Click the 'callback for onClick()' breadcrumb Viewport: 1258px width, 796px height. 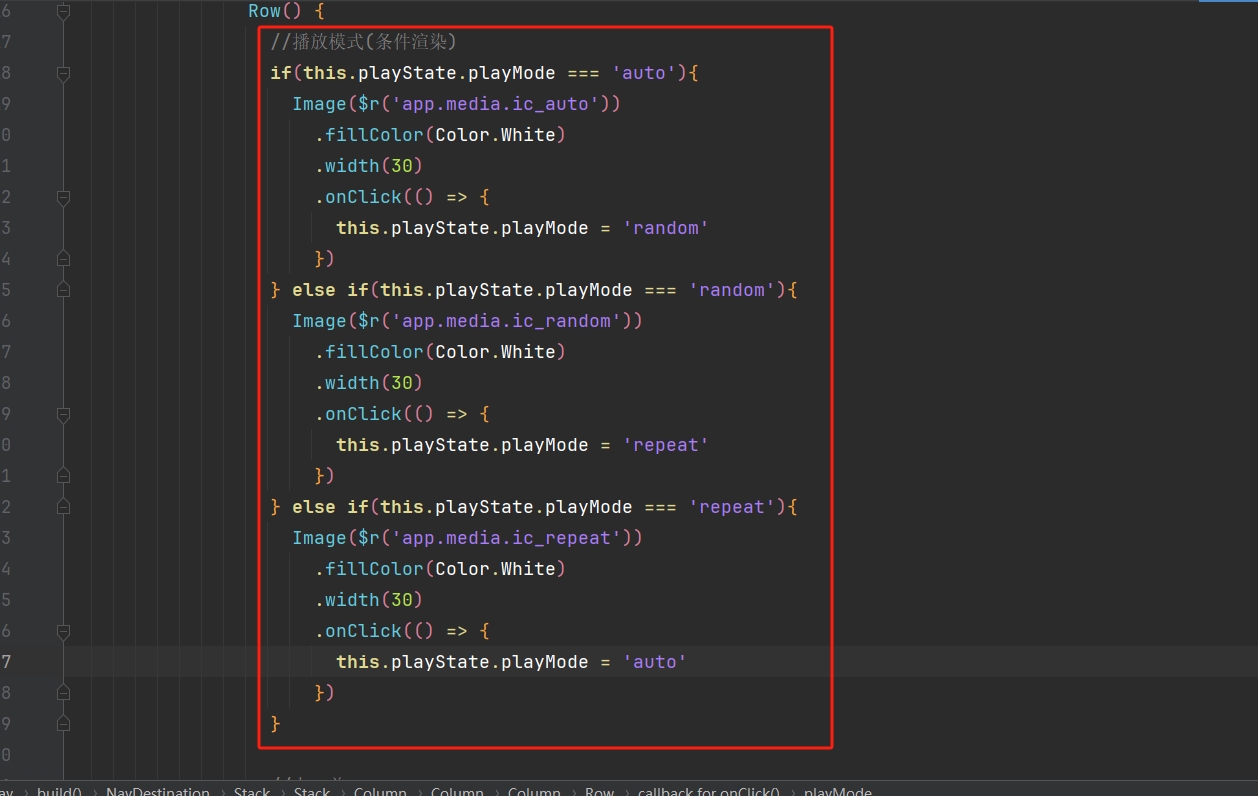coord(708,791)
